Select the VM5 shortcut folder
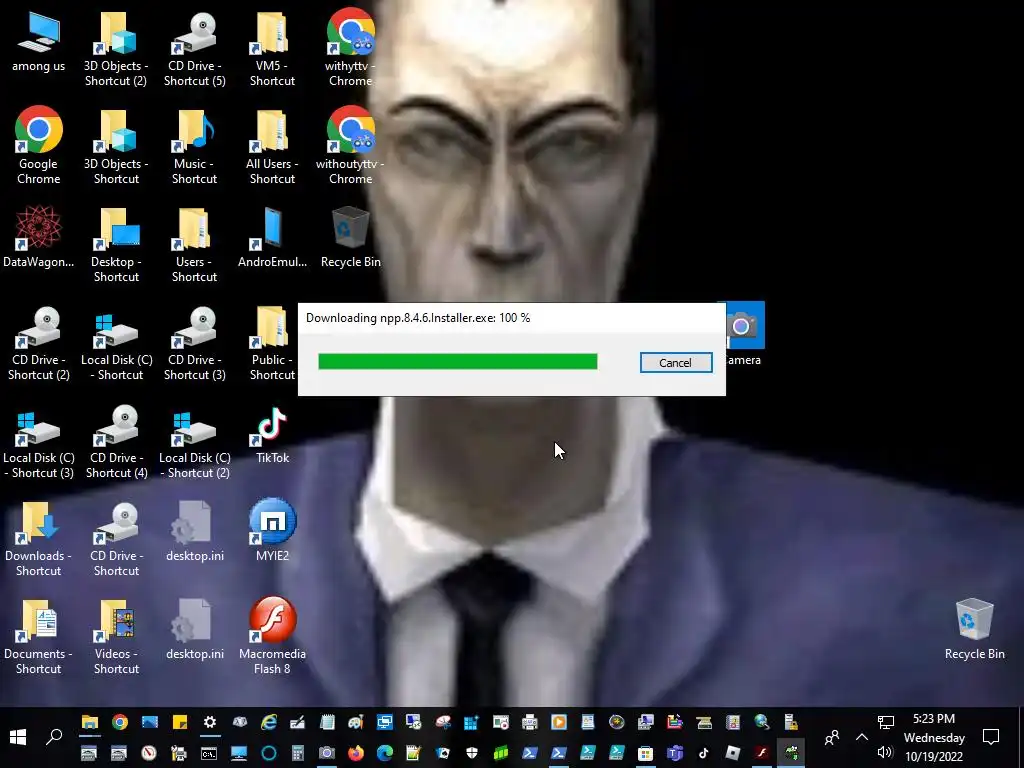The width and height of the screenshot is (1024, 768). [272, 47]
